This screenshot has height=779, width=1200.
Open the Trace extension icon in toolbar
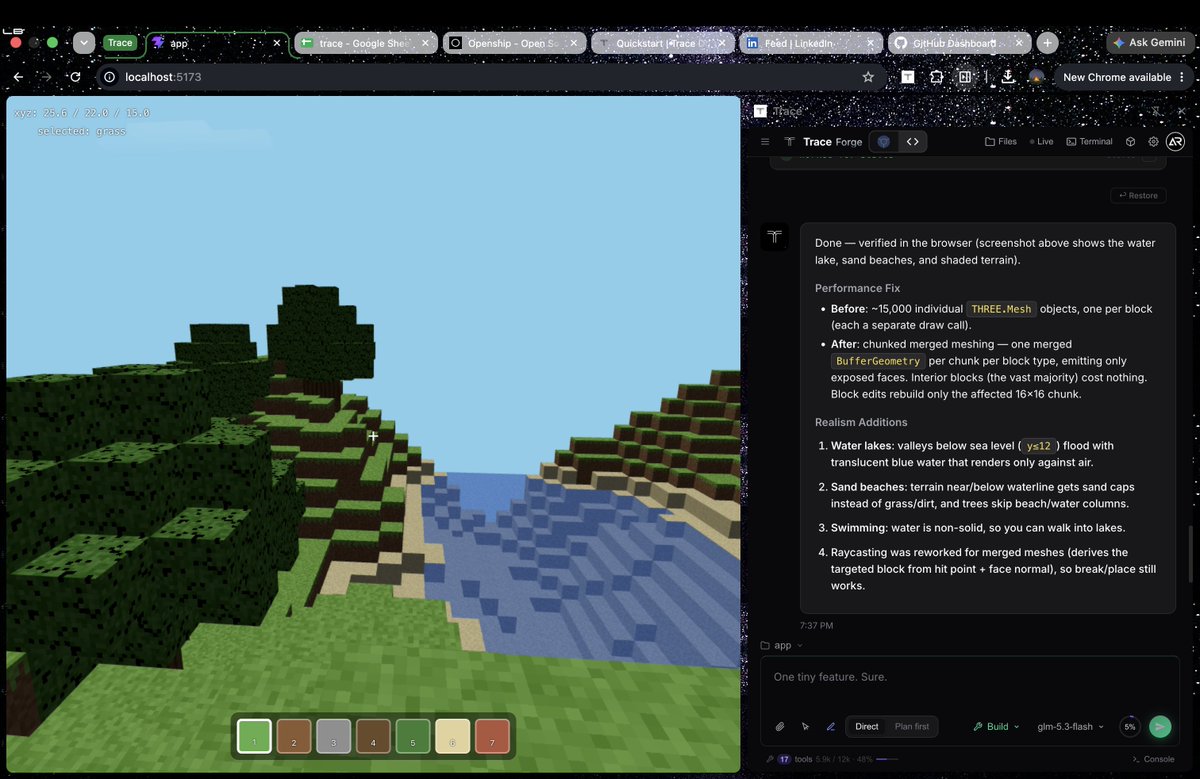pos(907,77)
